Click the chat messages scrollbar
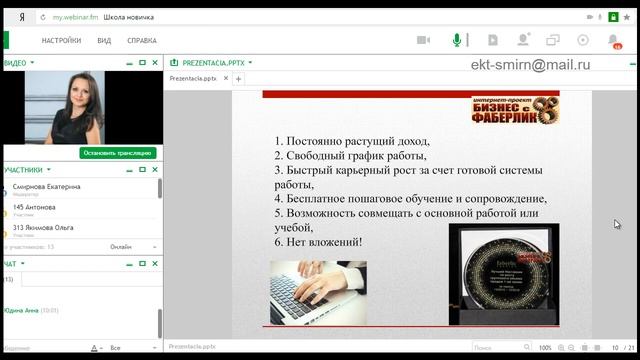Screen dimensions: 640x360 (x=160, y=323)
